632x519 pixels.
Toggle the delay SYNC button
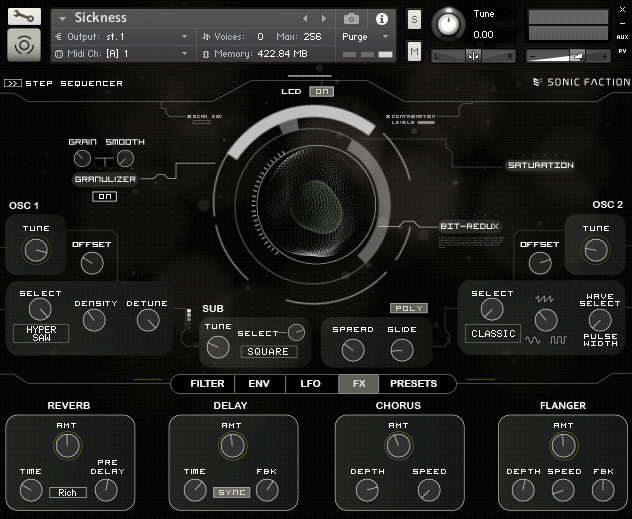click(231, 492)
